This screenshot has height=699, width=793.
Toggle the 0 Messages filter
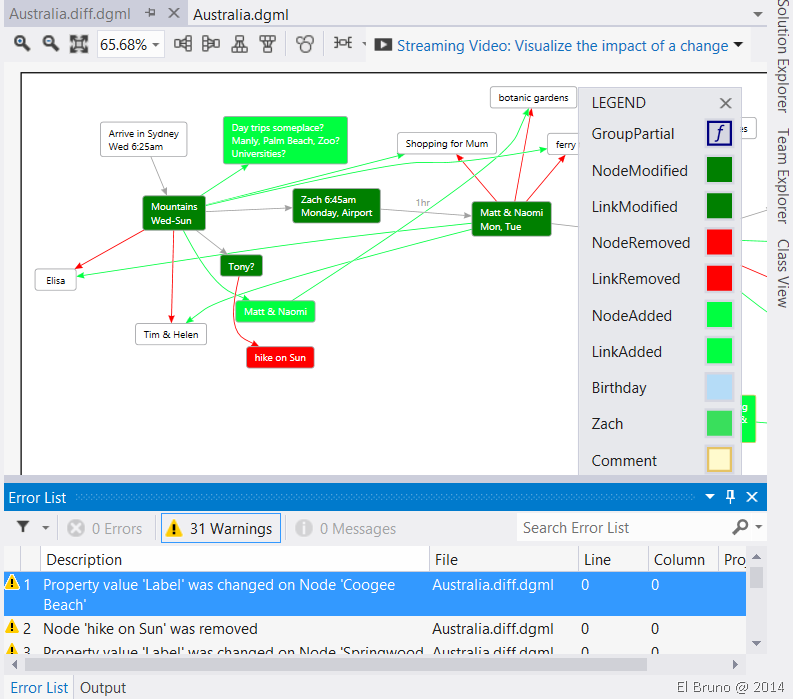coord(346,528)
